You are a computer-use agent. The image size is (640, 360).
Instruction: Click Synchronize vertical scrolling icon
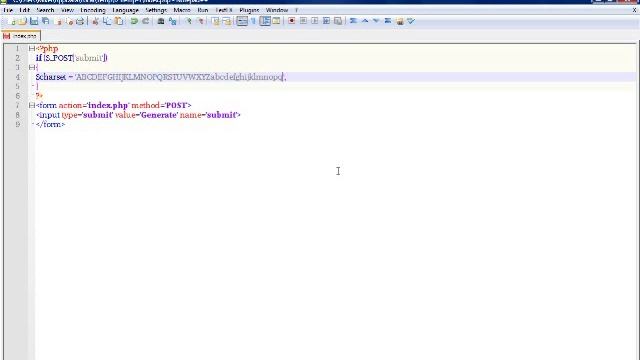coord(215,21)
